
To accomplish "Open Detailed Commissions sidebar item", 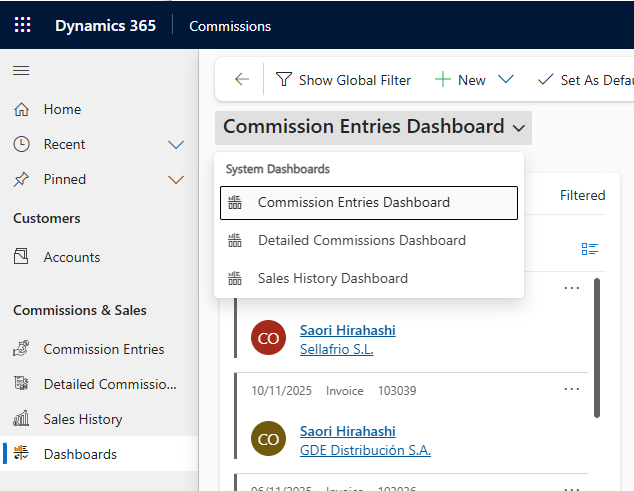I will (99, 384).
